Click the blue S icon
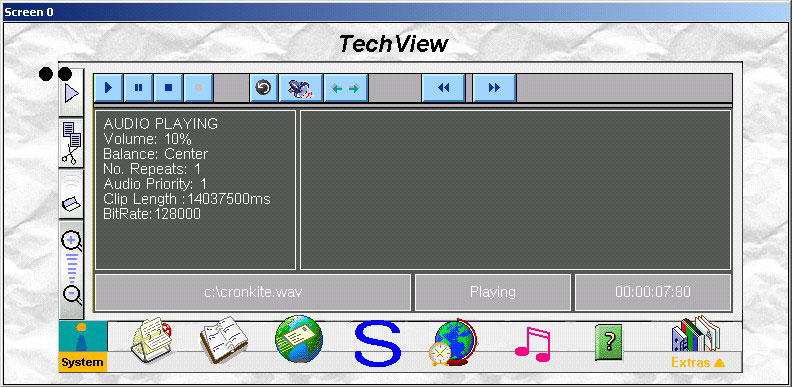This screenshot has height=387, width=792. click(x=377, y=343)
